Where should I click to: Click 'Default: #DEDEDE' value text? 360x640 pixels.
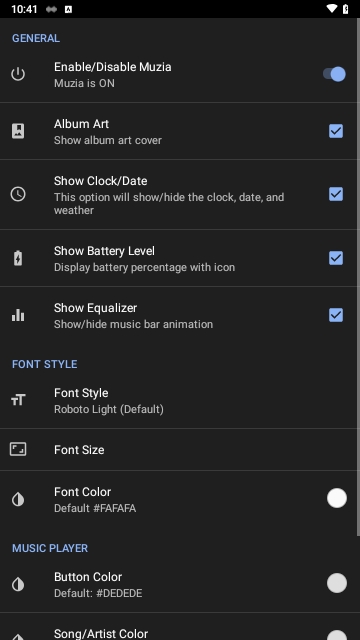pyautogui.click(x=98, y=593)
